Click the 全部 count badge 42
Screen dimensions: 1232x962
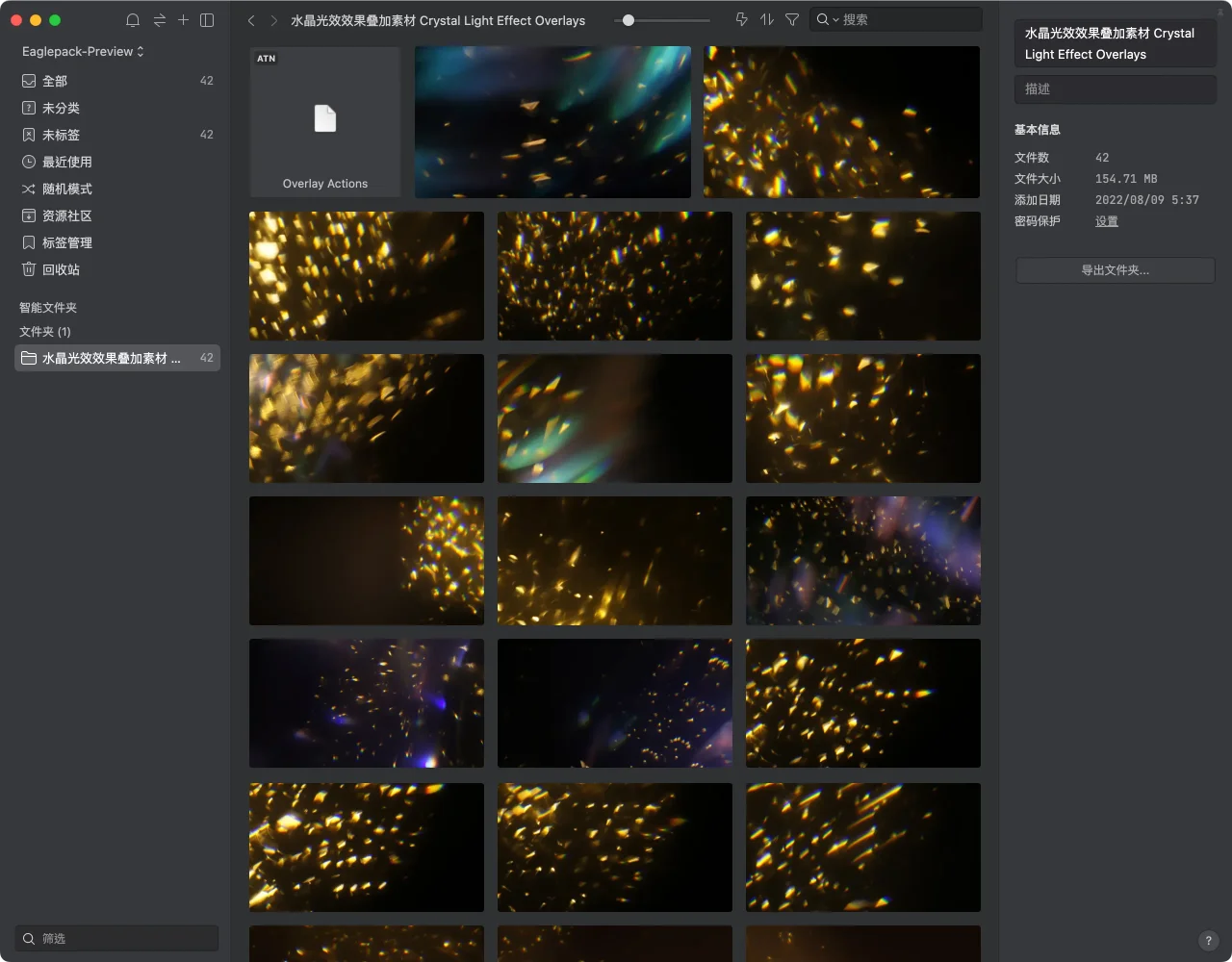click(x=206, y=81)
